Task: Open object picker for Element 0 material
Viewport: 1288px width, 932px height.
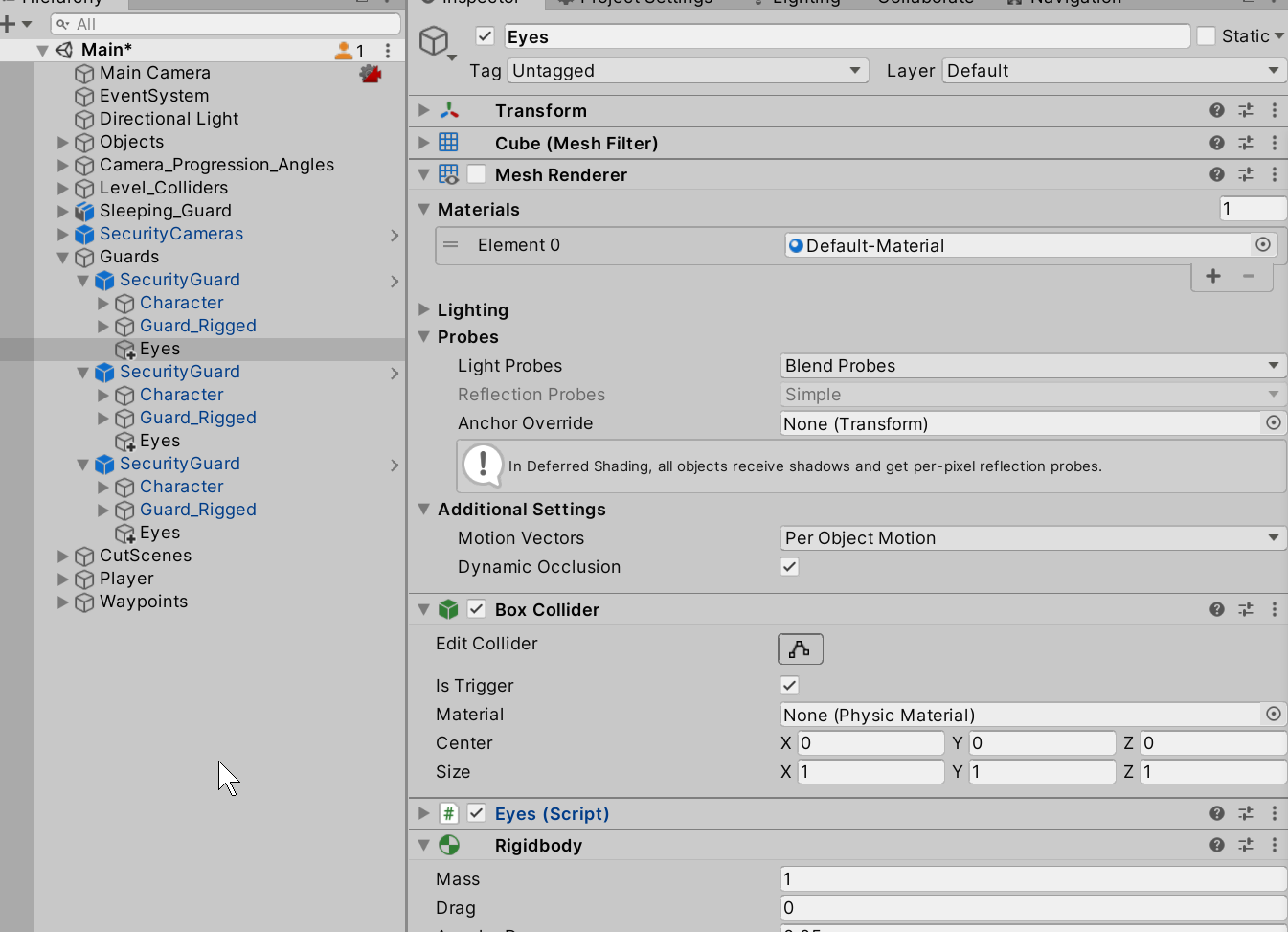Action: 1263,244
